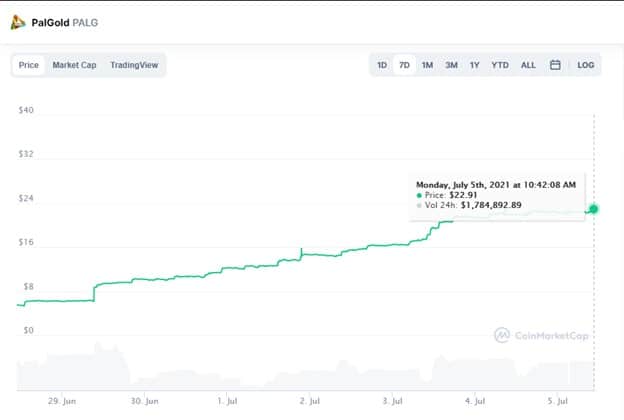
Task: Click the 30. Jun date label
Action: (144, 401)
